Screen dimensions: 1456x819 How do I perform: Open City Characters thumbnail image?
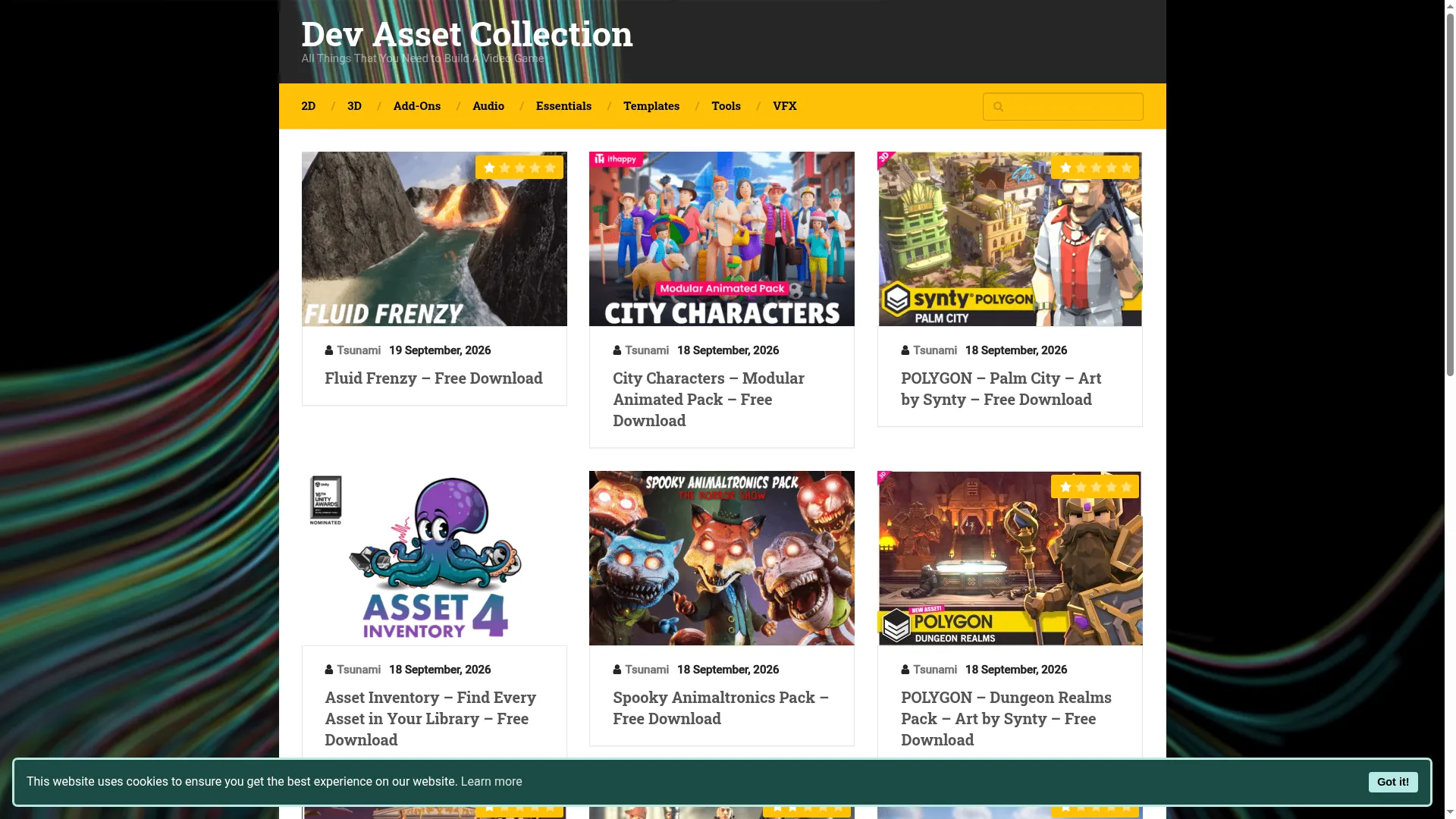pos(722,239)
